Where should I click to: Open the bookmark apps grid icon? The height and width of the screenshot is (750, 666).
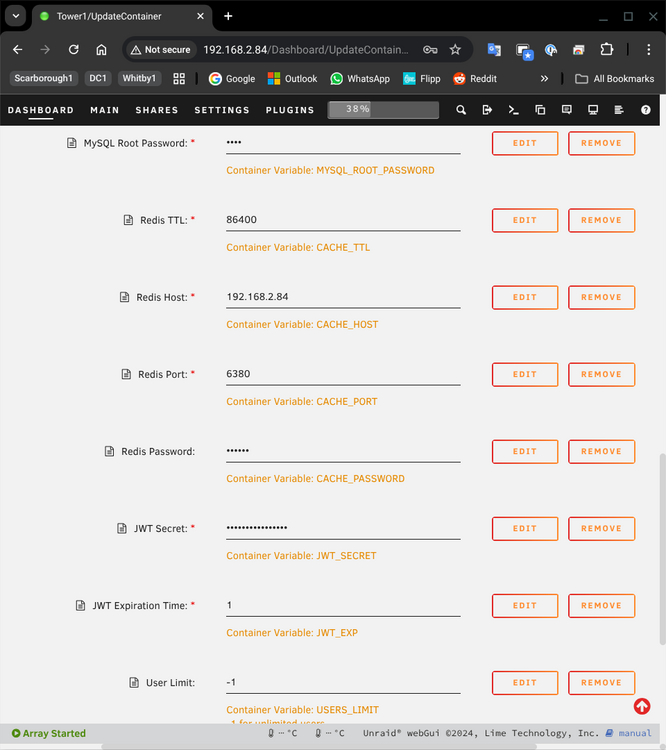[x=179, y=79]
